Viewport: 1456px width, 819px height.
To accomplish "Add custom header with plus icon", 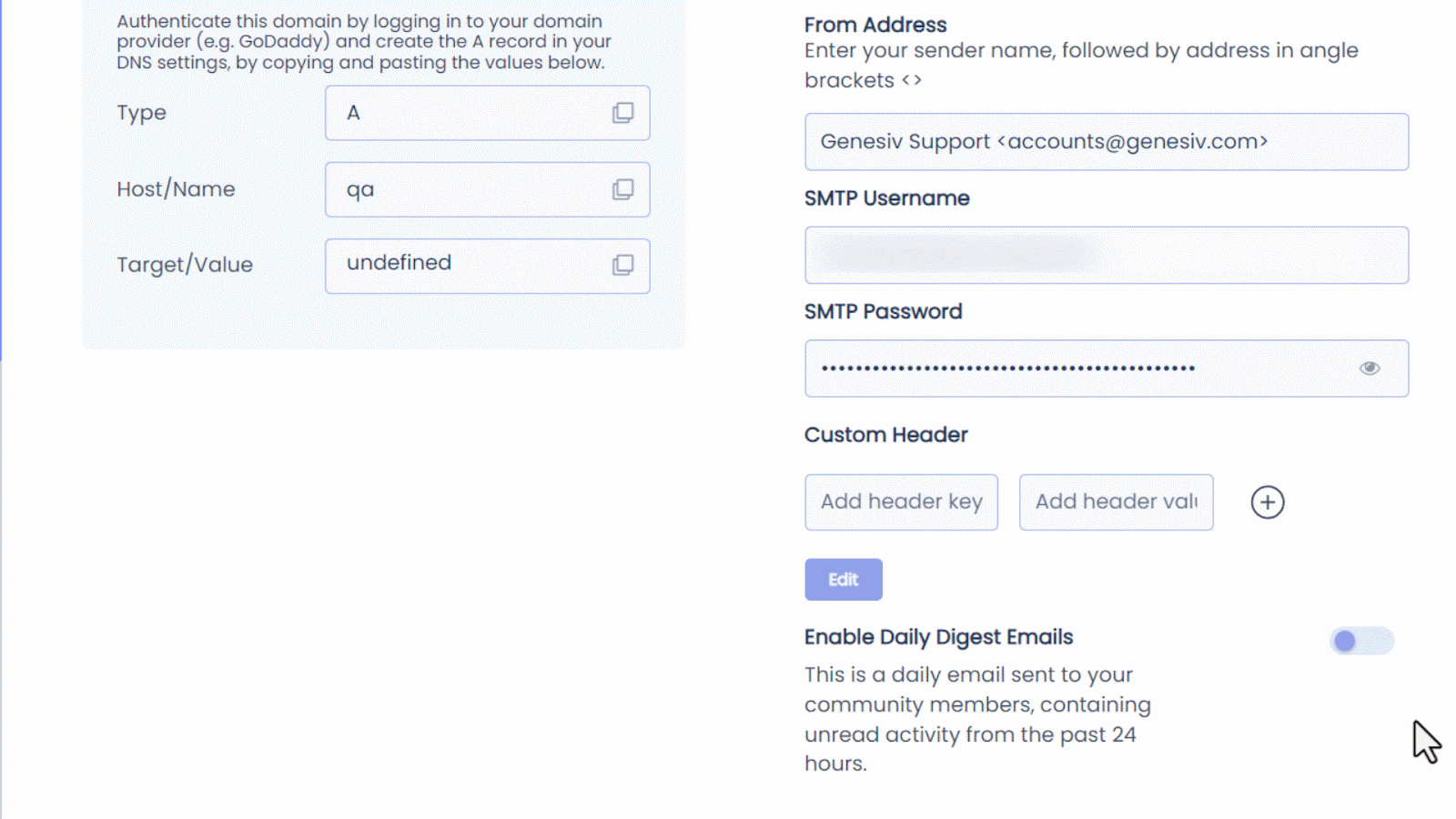I will click(1268, 502).
